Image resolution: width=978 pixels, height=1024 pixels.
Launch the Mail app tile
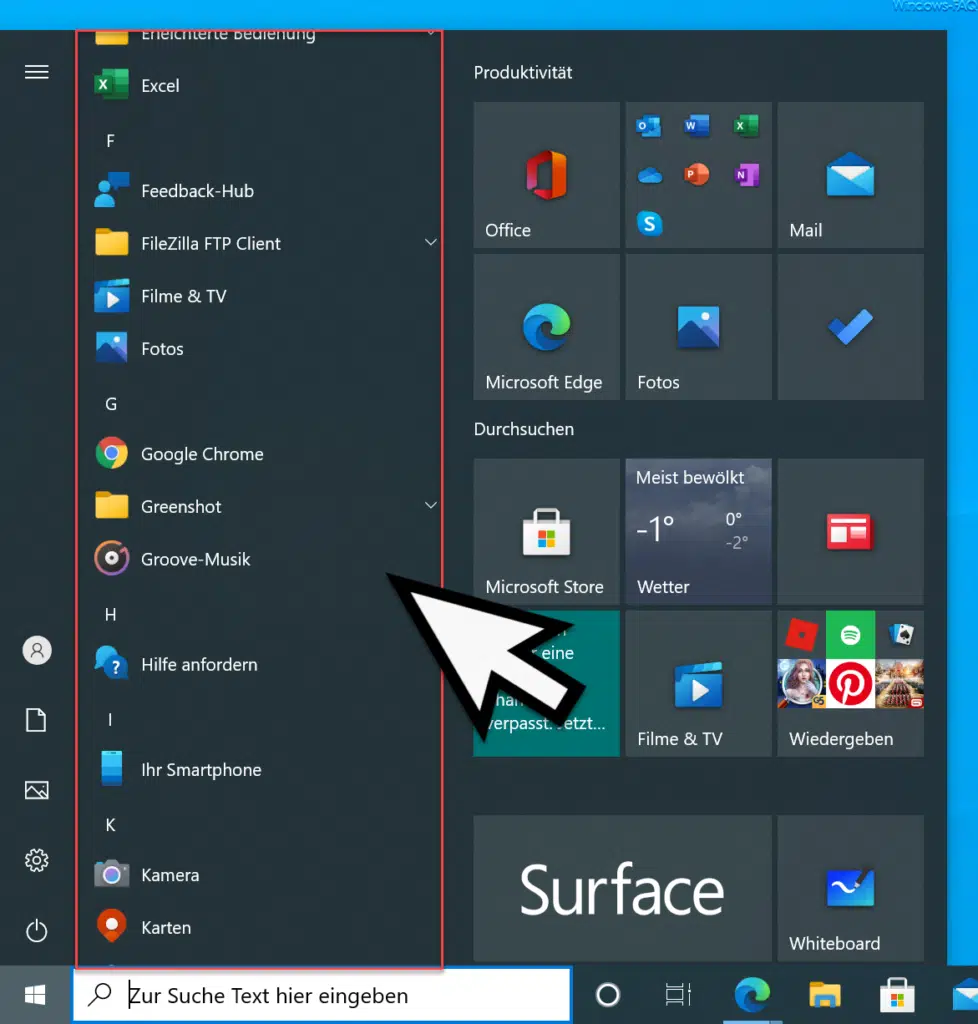pyautogui.click(x=849, y=175)
